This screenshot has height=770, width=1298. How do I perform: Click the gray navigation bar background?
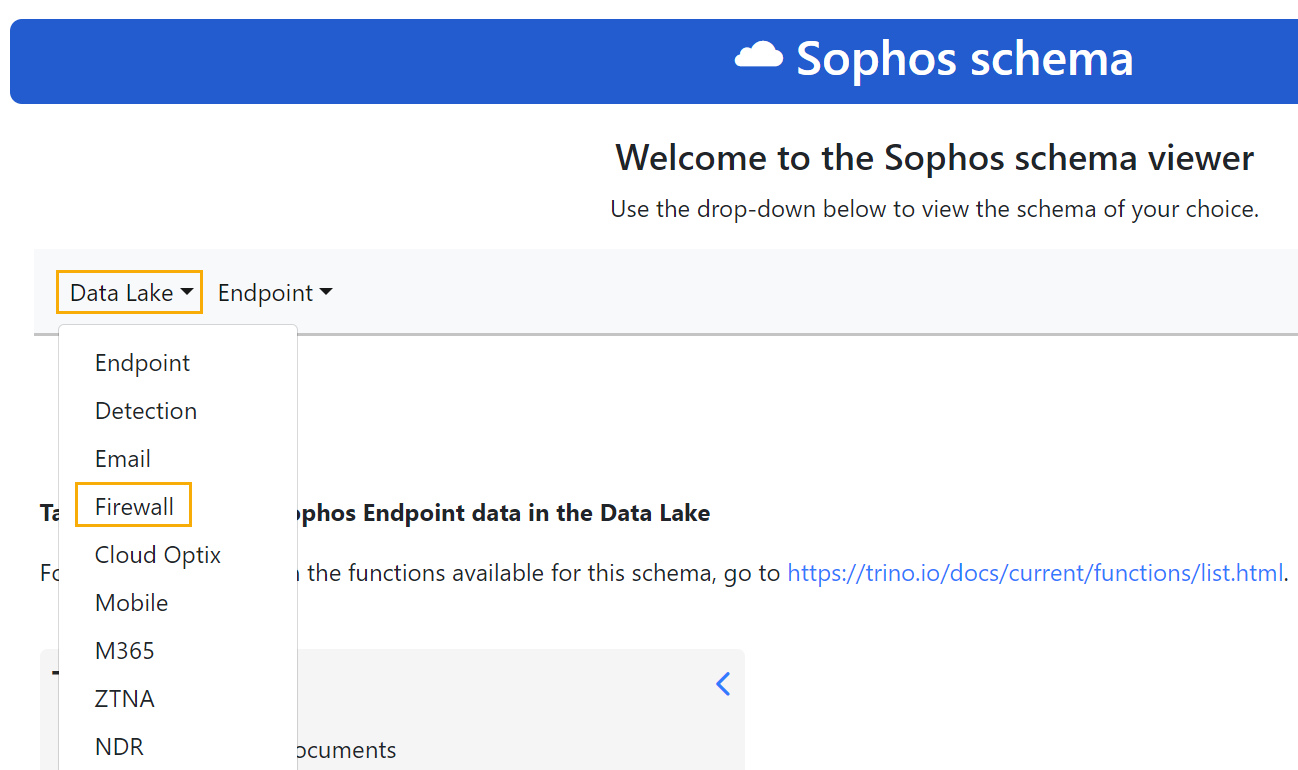point(700,291)
